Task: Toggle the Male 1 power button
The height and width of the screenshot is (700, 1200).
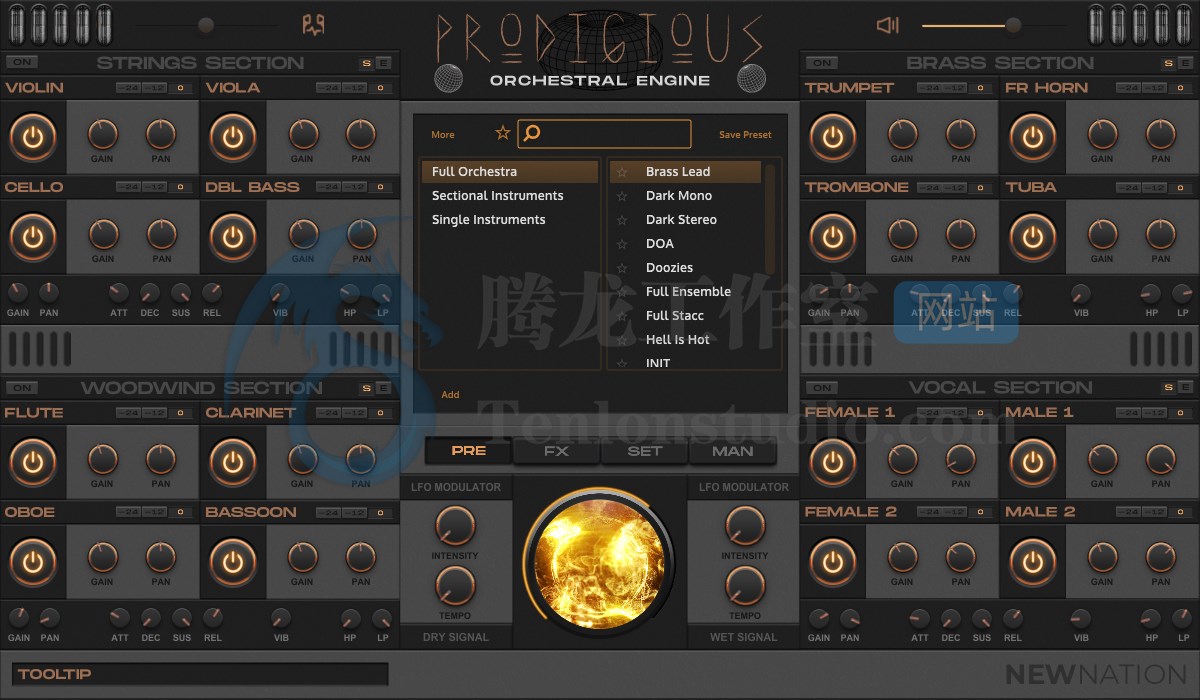Action: [1033, 462]
